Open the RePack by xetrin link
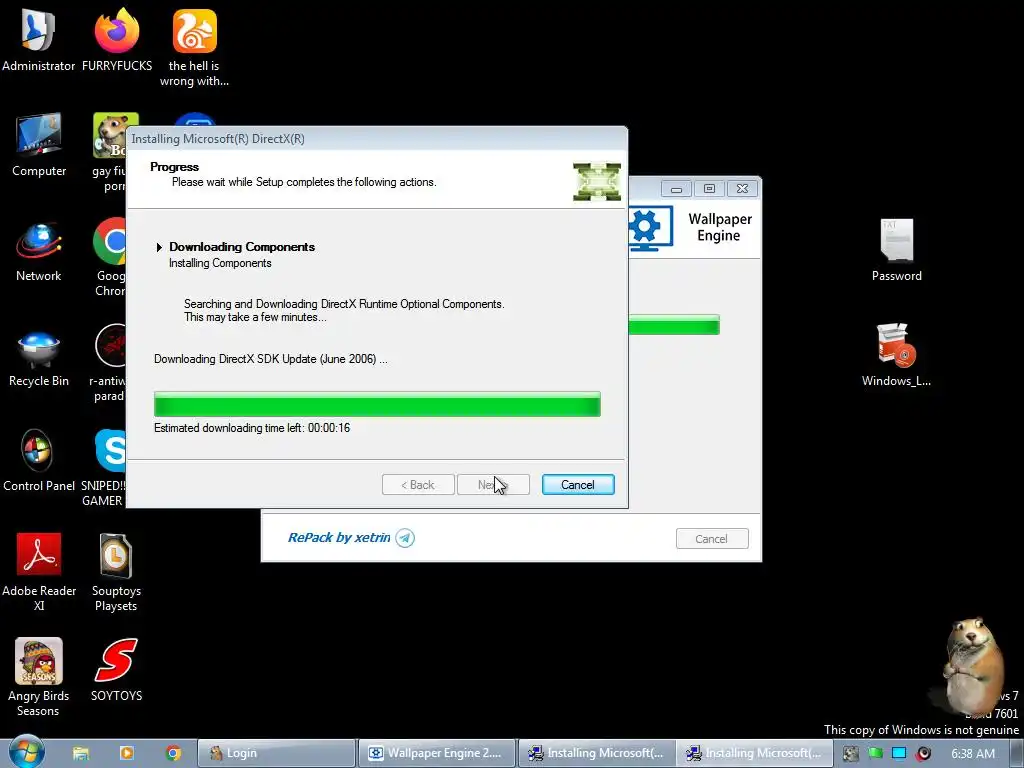 (339, 537)
